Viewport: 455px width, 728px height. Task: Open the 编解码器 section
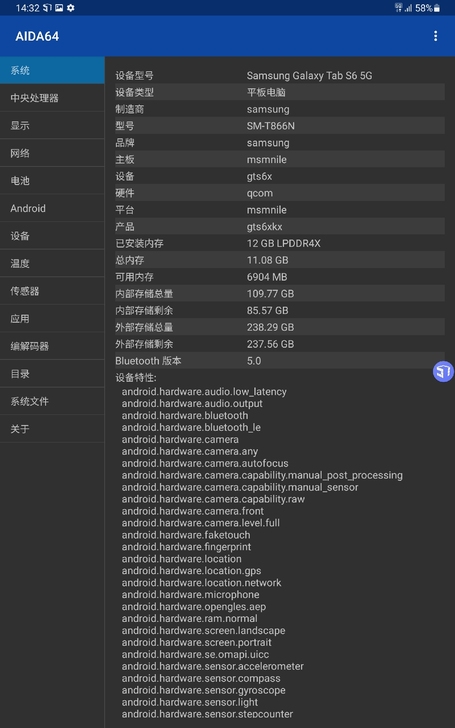[52, 346]
